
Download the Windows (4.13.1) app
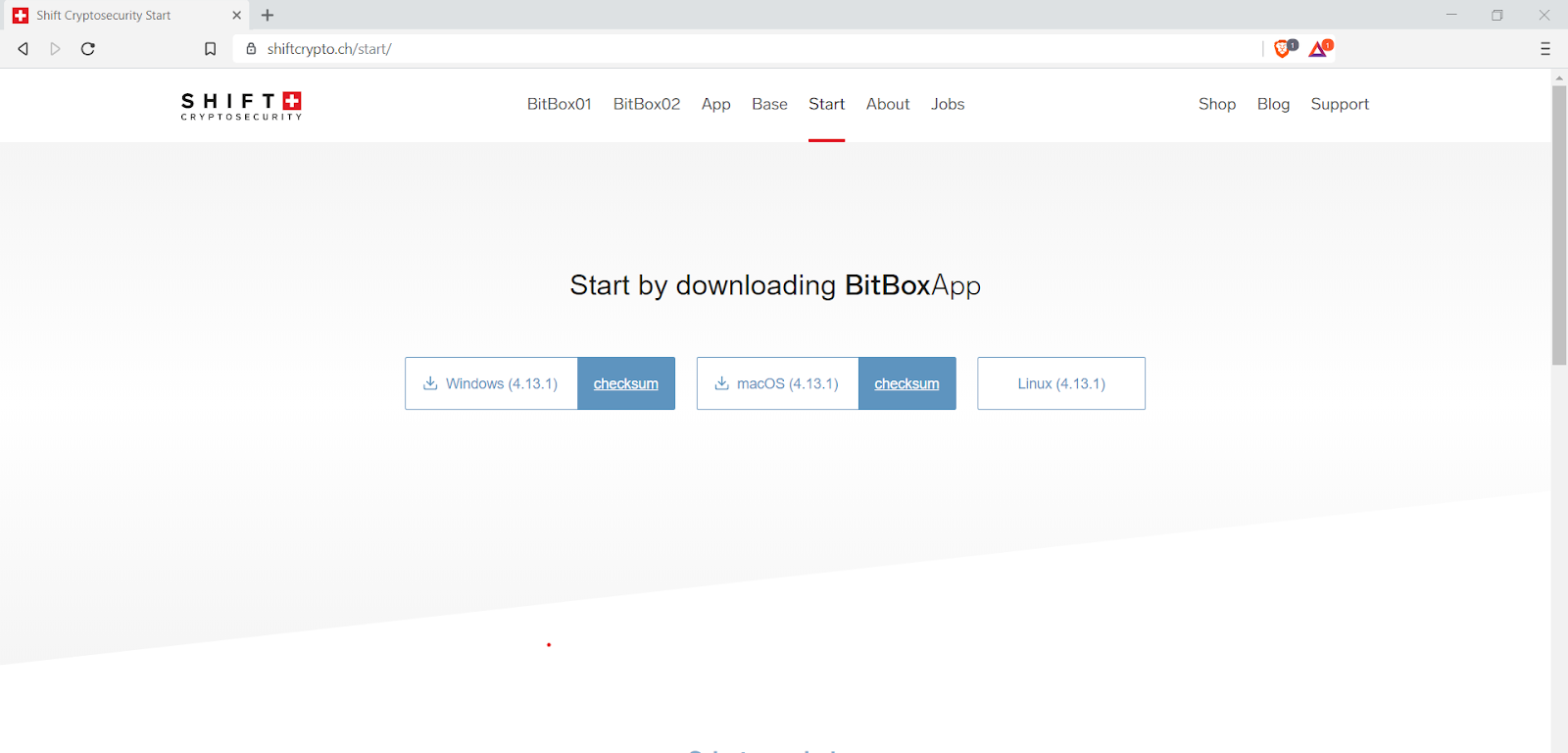tap(491, 383)
